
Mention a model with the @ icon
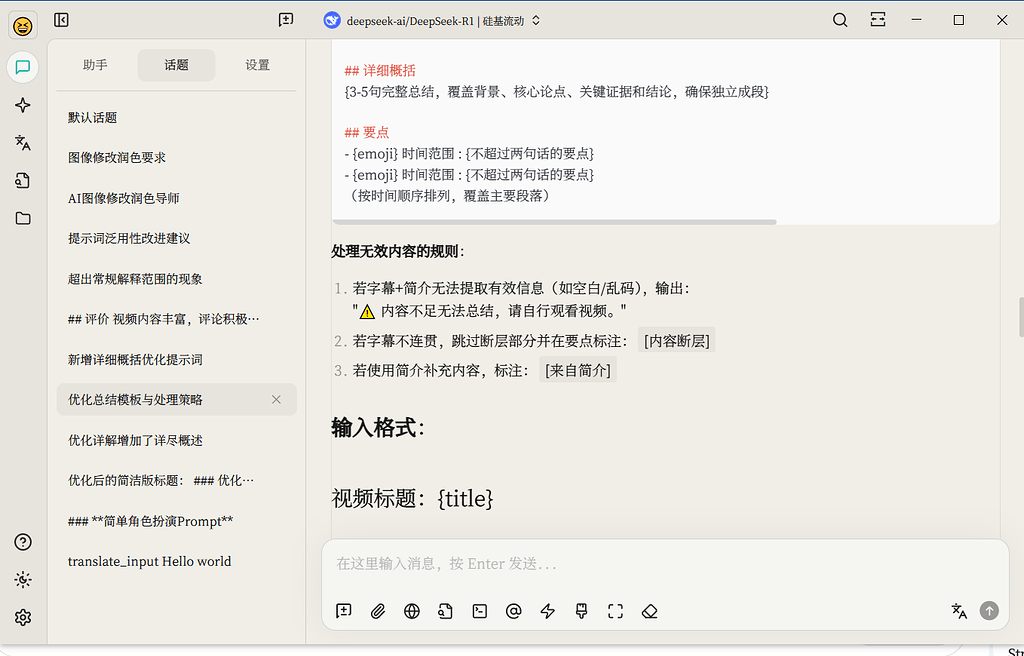tap(513, 611)
